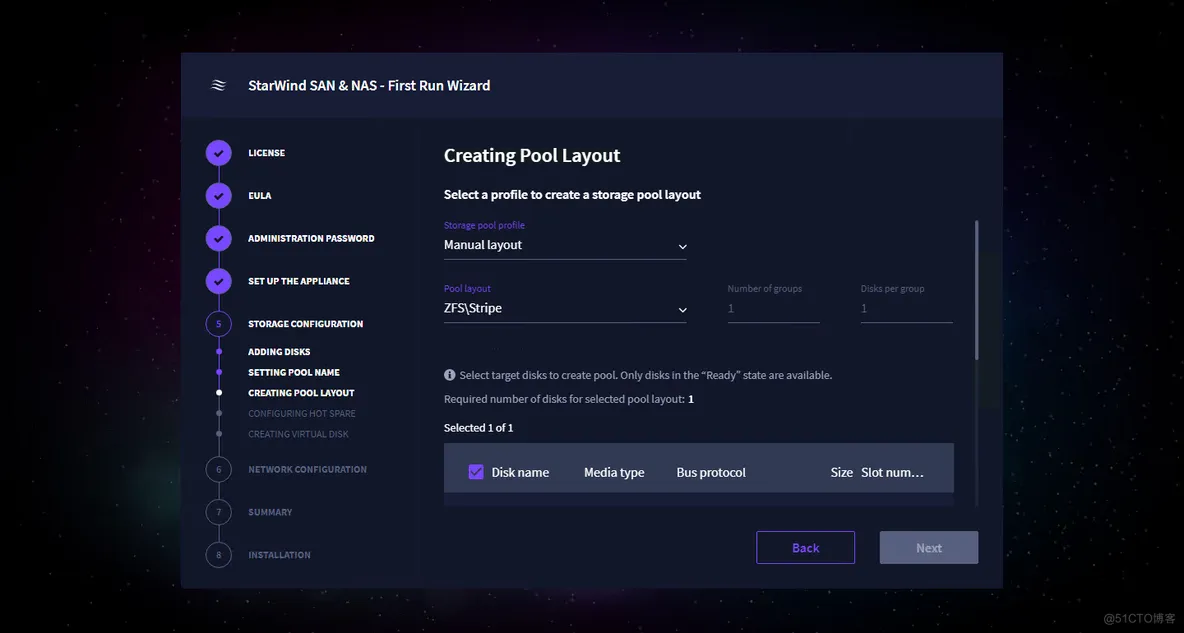Click the "Select a profile to create" subtitle
The width and height of the screenshot is (1184, 633).
pyautogui.click(x=572, y=195)
